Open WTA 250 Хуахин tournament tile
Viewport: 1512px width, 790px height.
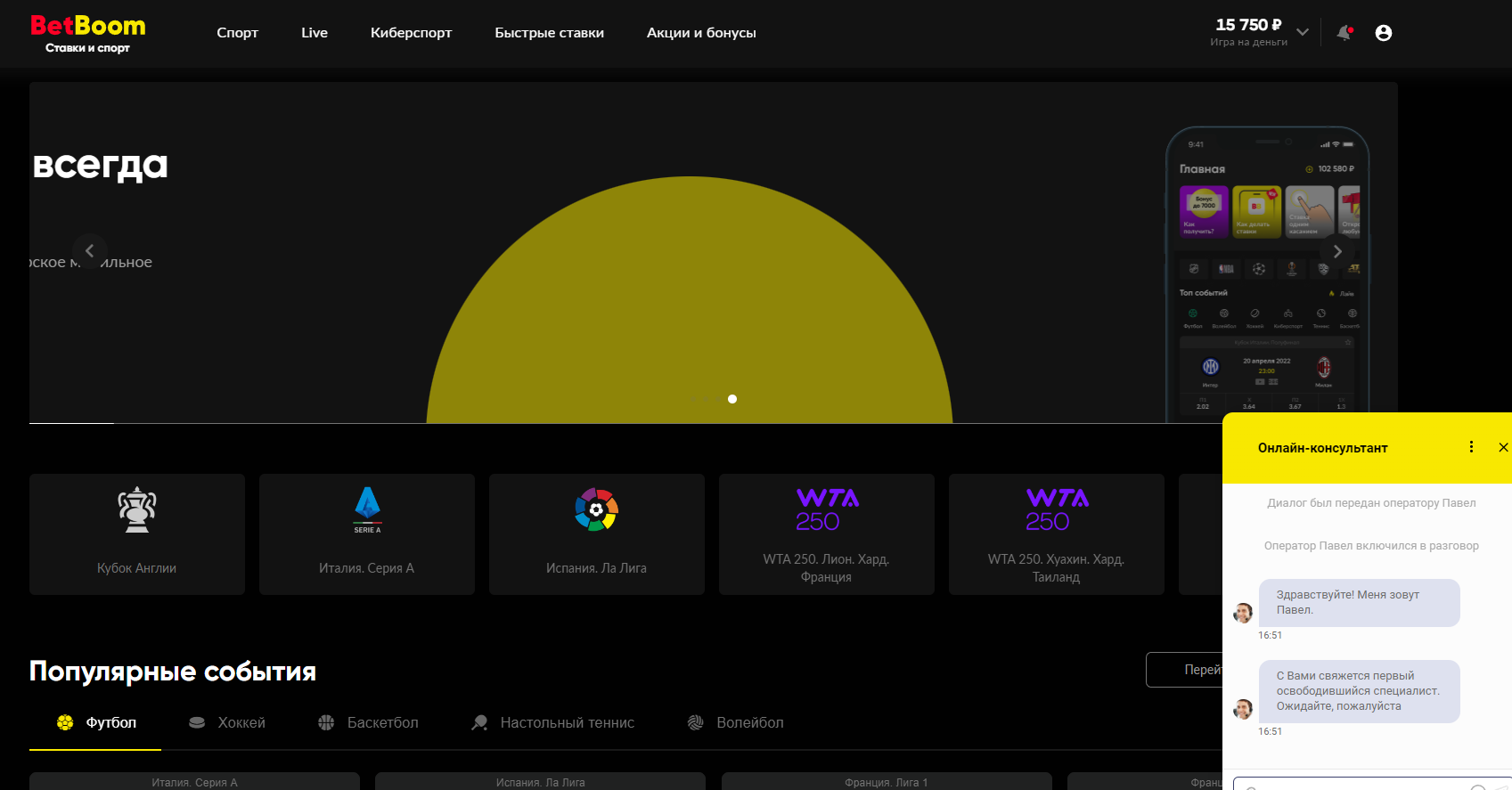click(1057, 533)
